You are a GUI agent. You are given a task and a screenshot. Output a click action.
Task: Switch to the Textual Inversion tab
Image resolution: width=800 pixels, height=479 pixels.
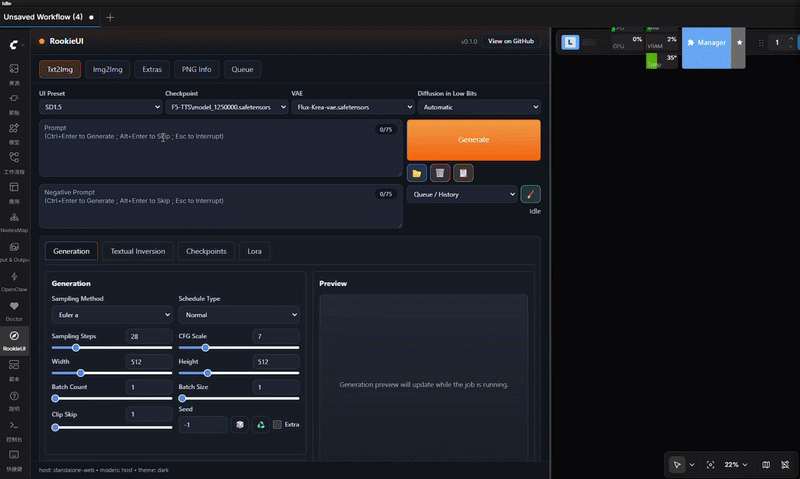138,251
